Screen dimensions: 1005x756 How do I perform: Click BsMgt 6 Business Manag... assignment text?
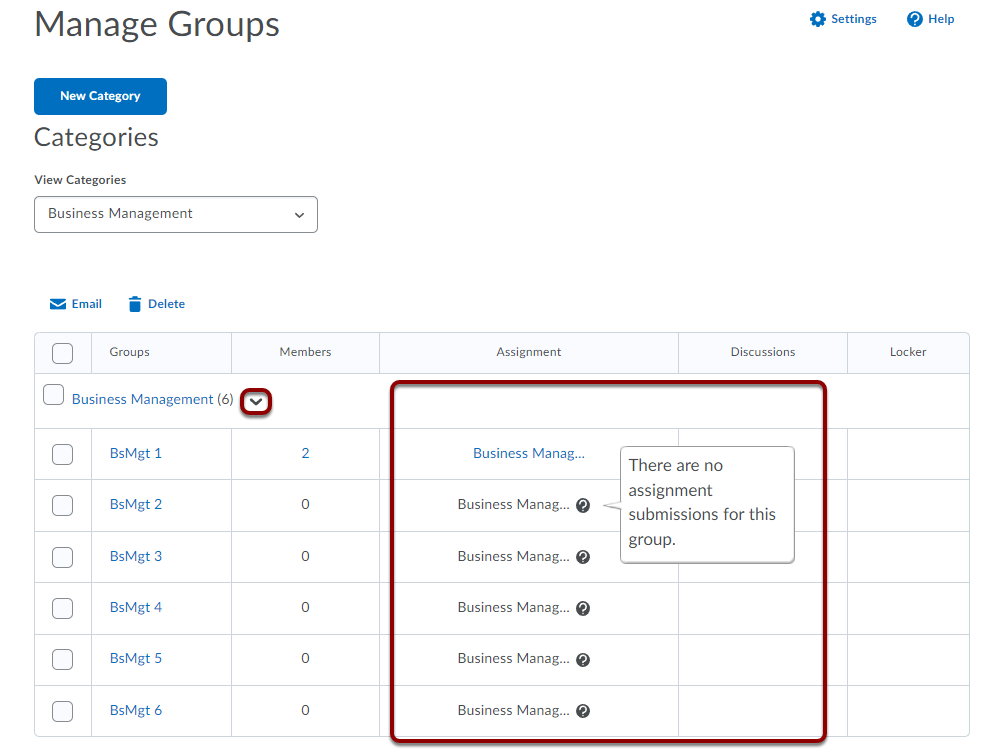click(x=513, y=710)
